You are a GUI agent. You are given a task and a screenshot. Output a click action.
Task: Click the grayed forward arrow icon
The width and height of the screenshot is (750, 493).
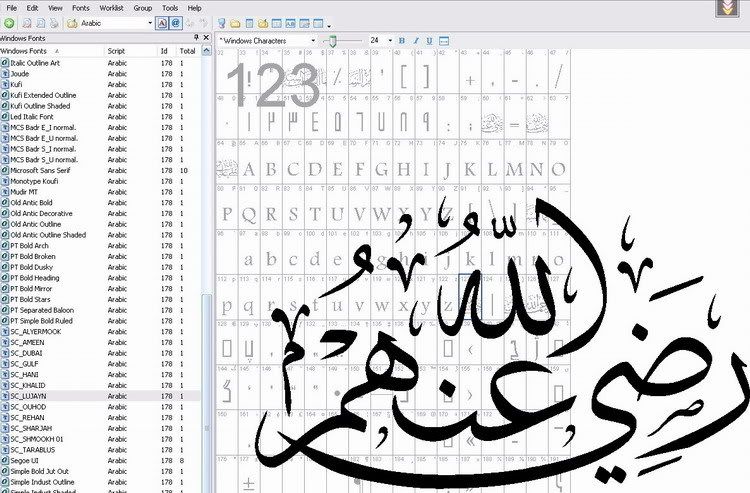[204, 23]
